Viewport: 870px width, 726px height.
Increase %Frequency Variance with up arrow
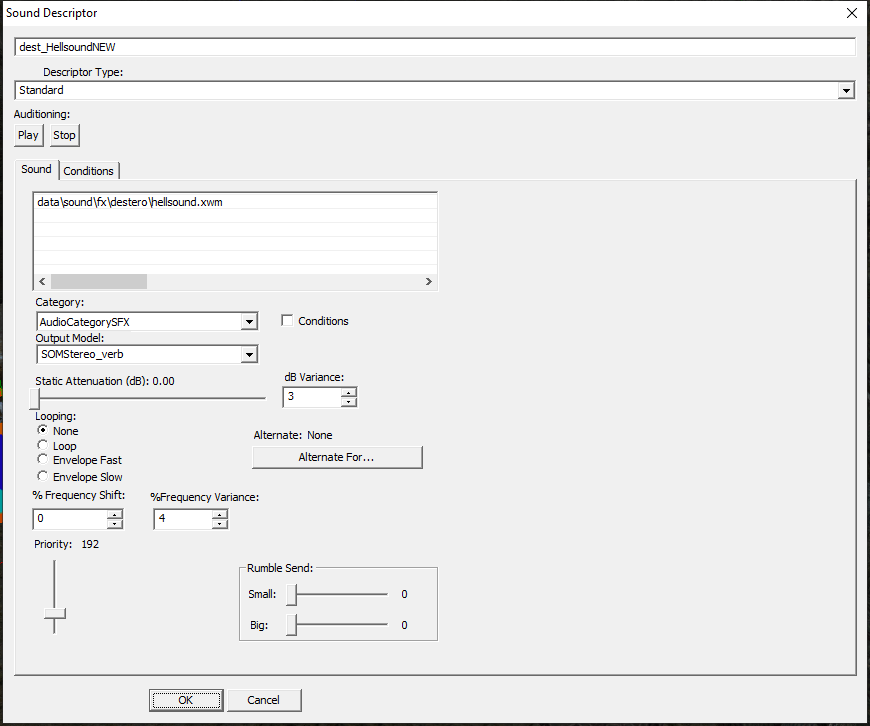click(x=219, y=514)
